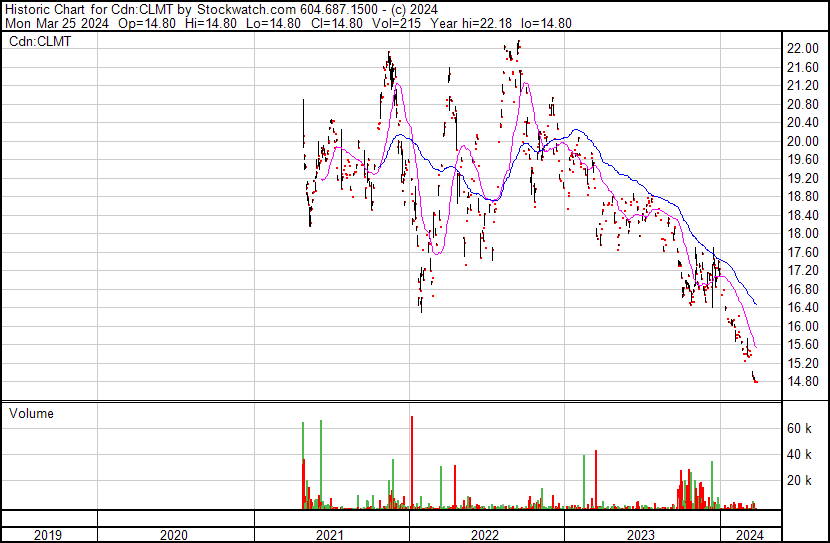Click the 20 k volume axis label
This screenshot has height=543, width=830.
[799, 480]
